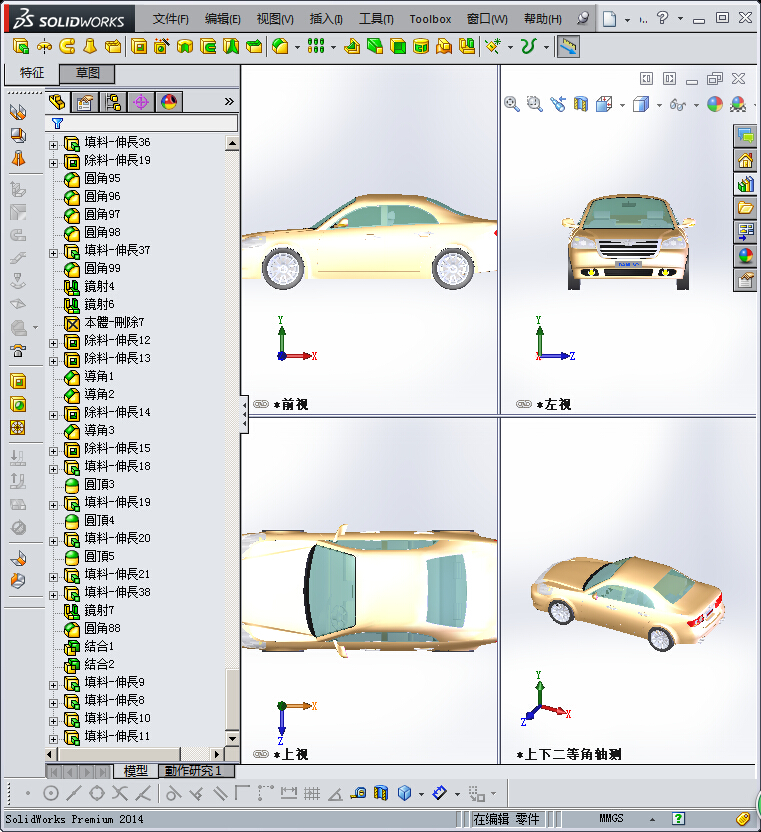Image resolution: width=761 pixels, height=832 pixels.
Task: Click feature tree scroll-up arrow
Action: pos(232,143)
